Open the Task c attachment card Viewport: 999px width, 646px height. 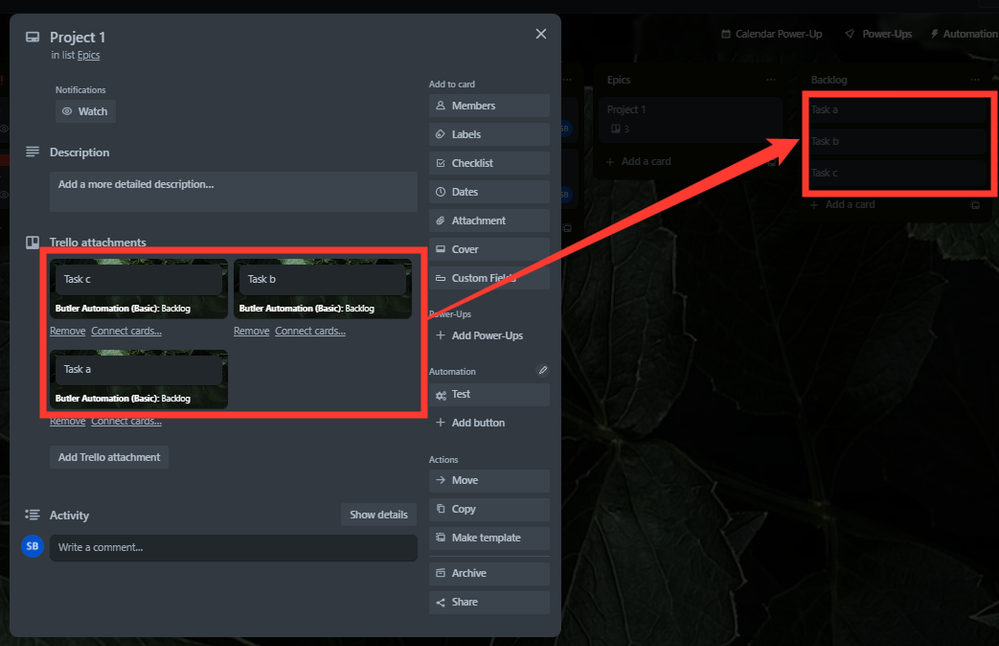tap(139, 289)
